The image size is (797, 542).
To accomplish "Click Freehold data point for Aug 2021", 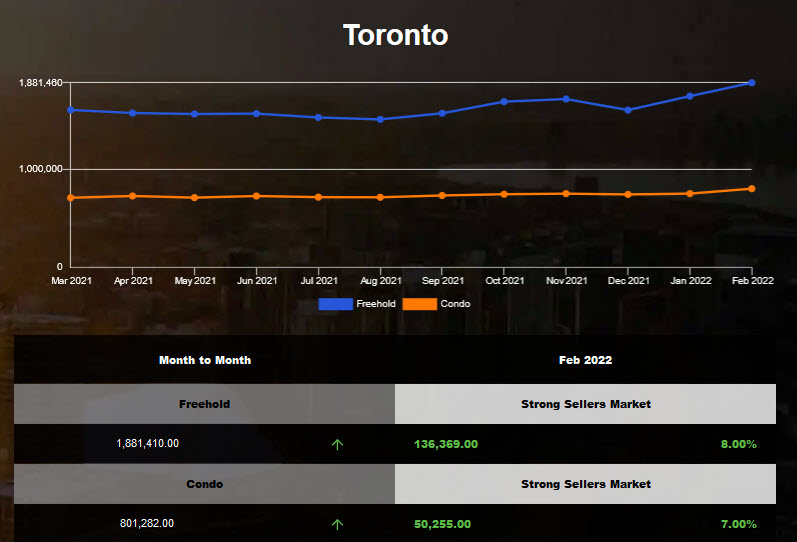I will point(380,119).
